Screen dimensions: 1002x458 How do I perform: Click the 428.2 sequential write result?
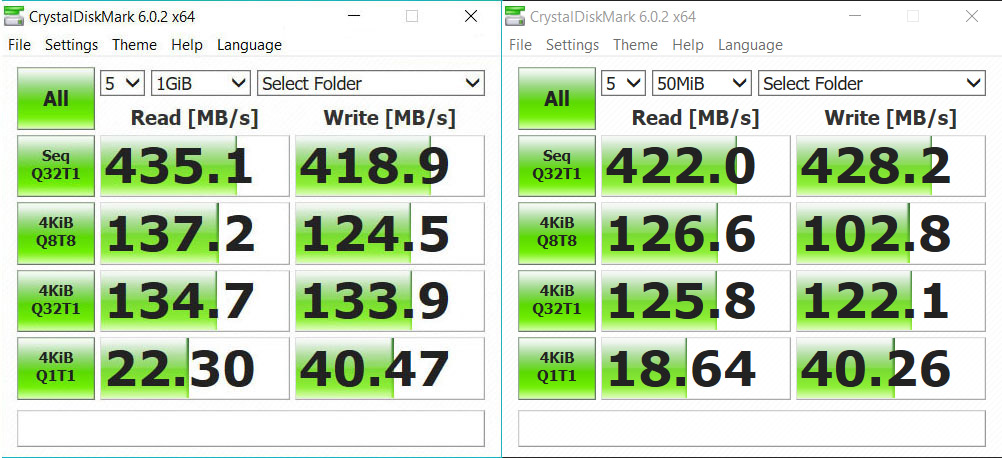coord(891,165)
